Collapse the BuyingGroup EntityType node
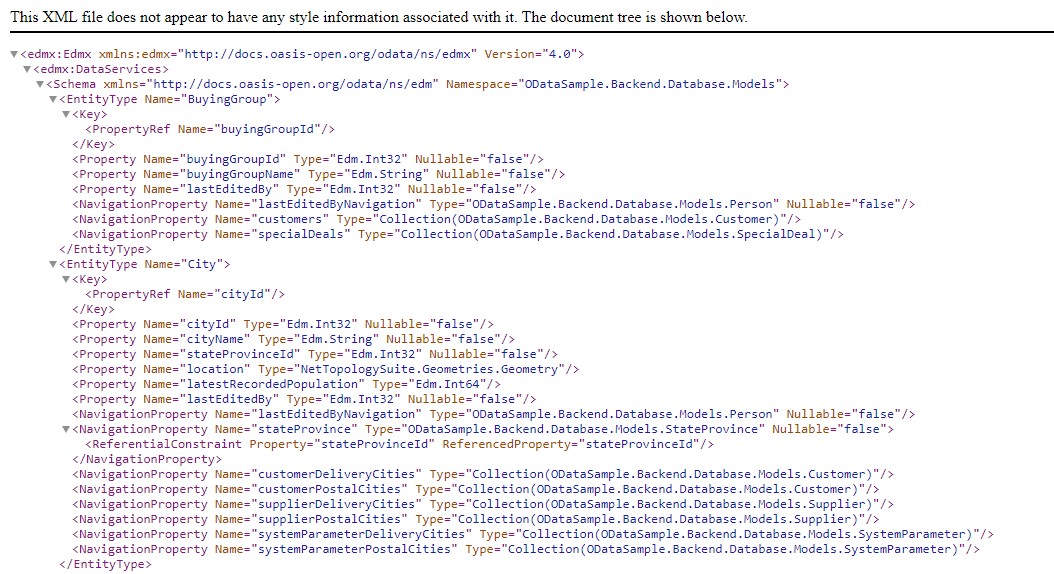 53,99
